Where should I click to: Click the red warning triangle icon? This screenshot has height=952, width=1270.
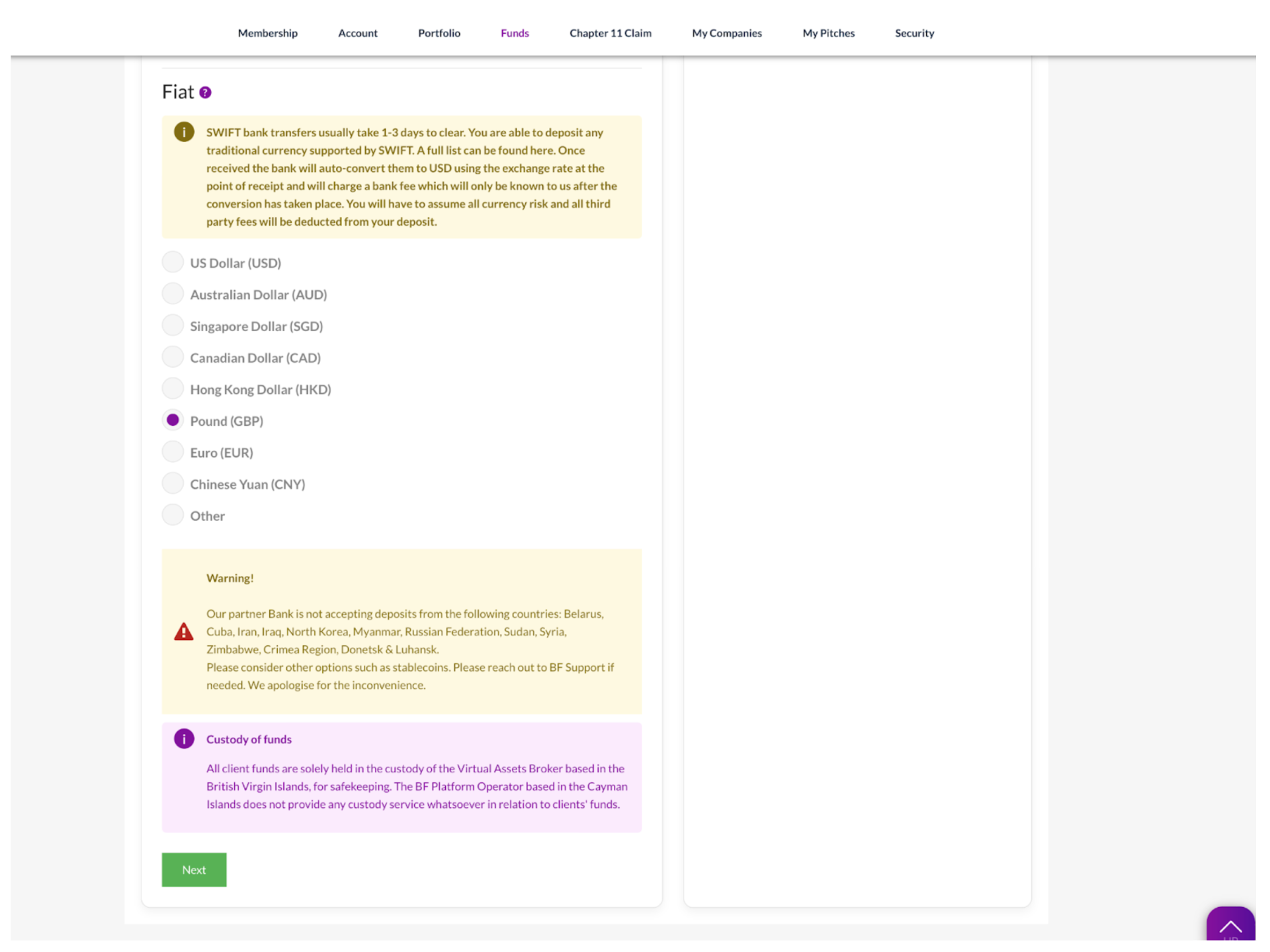[x=184, y=631]
